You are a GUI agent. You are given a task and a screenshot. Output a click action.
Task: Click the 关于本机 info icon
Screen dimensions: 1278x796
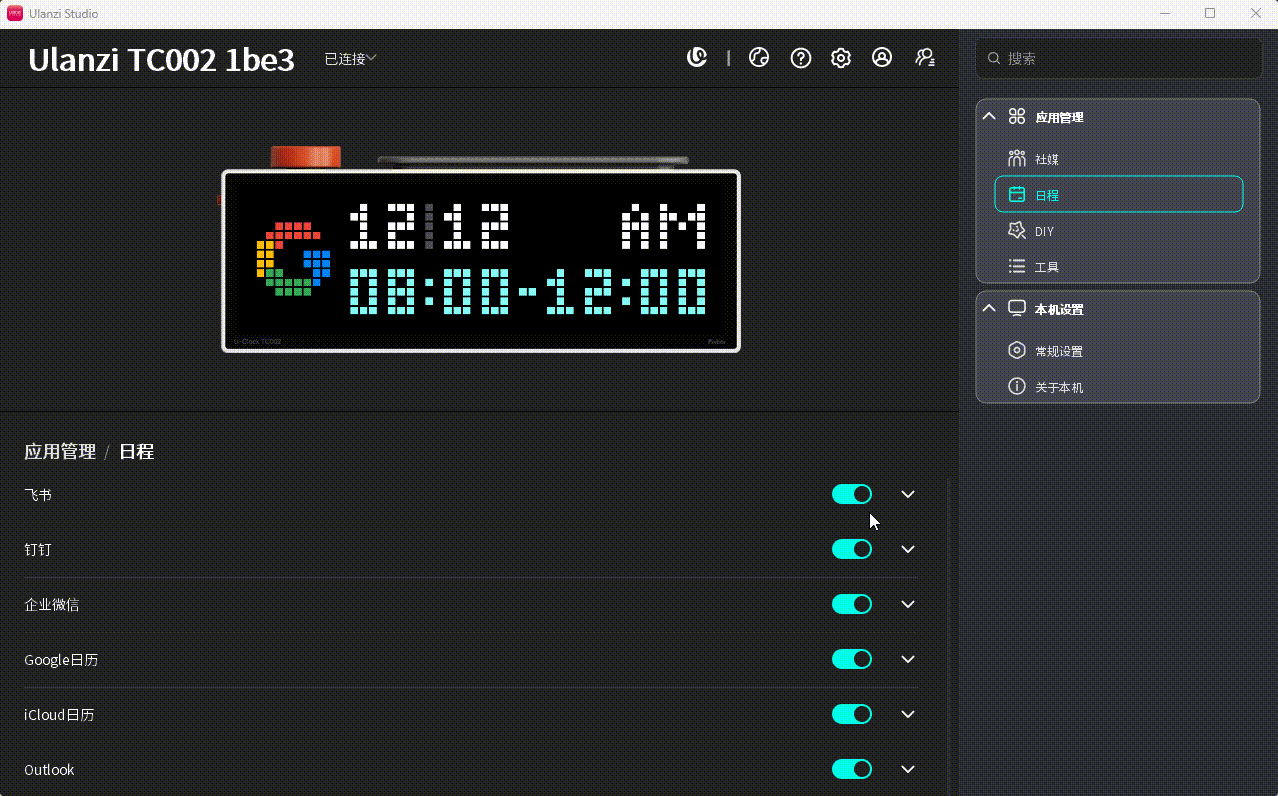coord(1017,387)
